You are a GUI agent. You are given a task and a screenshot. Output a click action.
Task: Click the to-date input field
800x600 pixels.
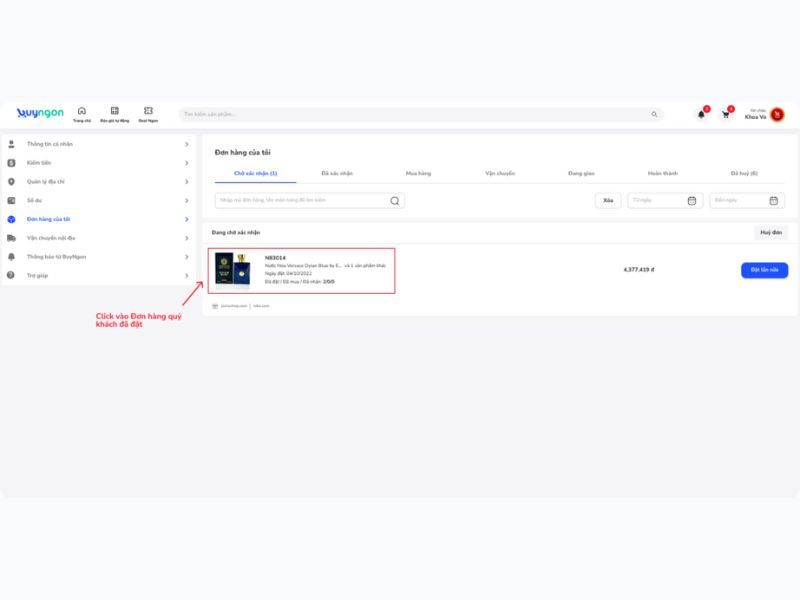tap(747, 201)
